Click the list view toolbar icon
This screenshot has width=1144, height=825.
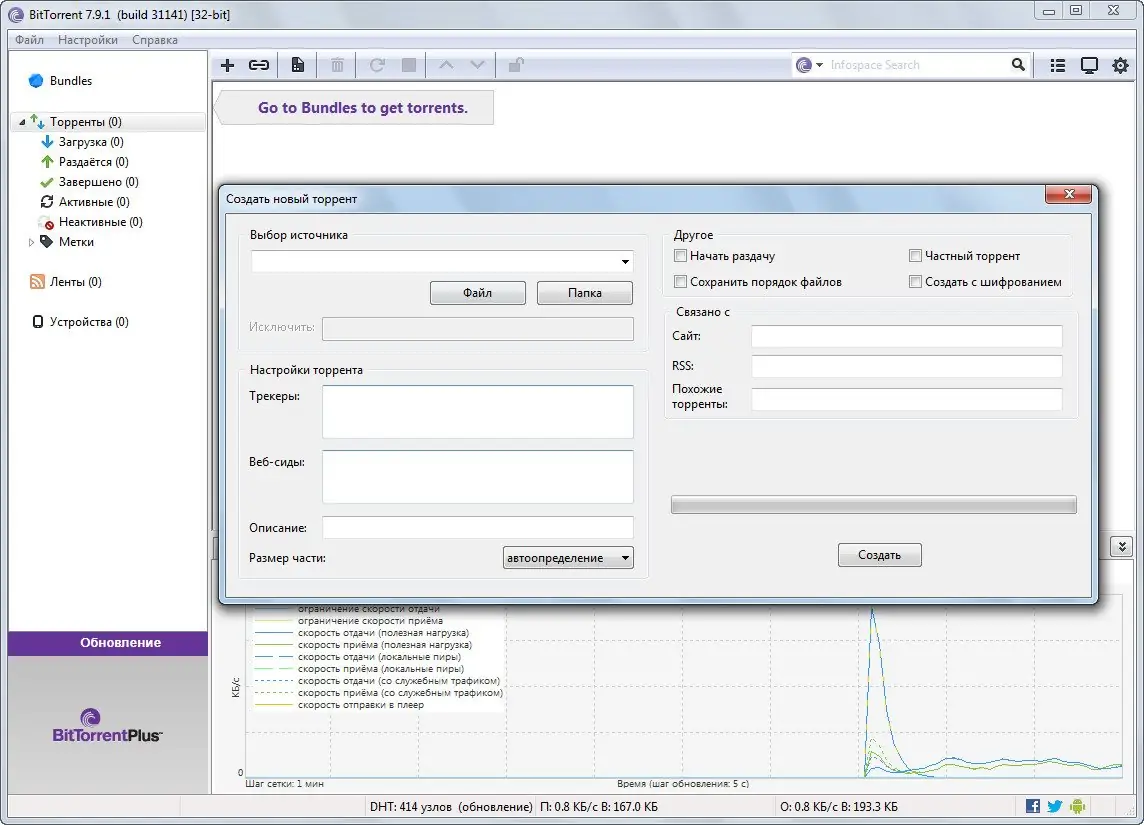pyautogui.click(x=1058, y=66)
